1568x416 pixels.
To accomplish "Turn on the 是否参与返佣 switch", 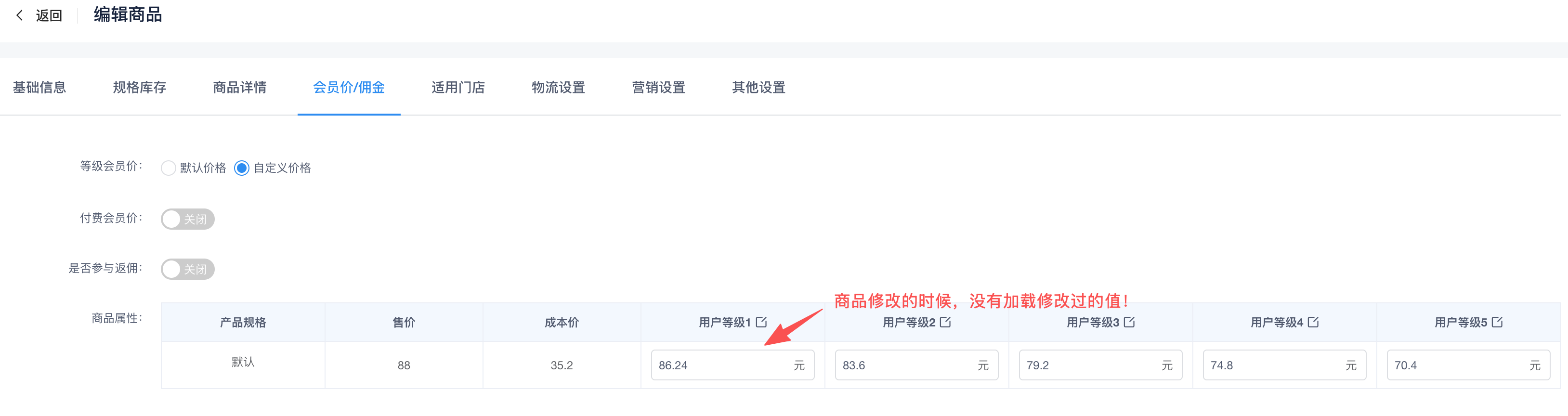I will [x=187, y=269].
